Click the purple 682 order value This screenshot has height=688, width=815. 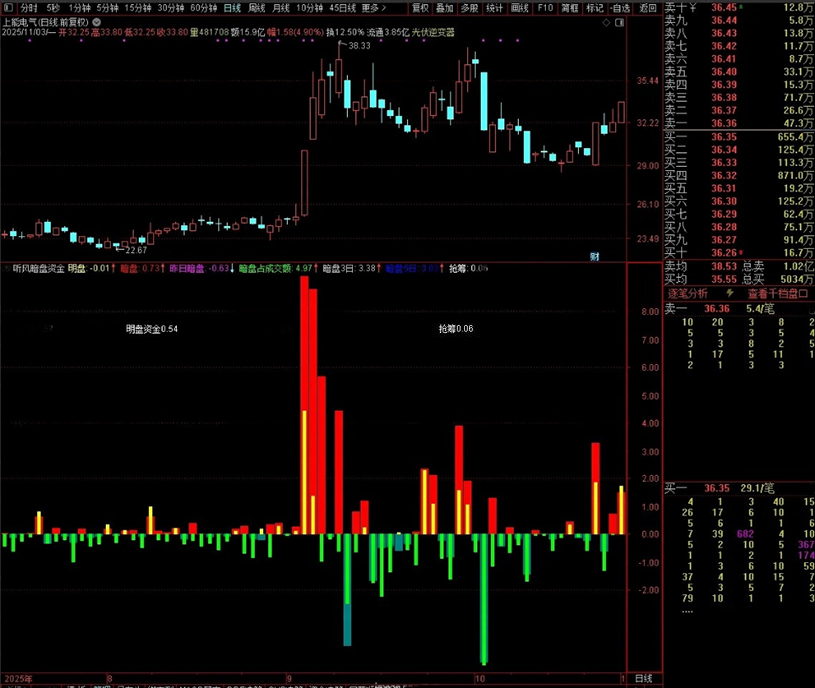[x=745, y=534]
